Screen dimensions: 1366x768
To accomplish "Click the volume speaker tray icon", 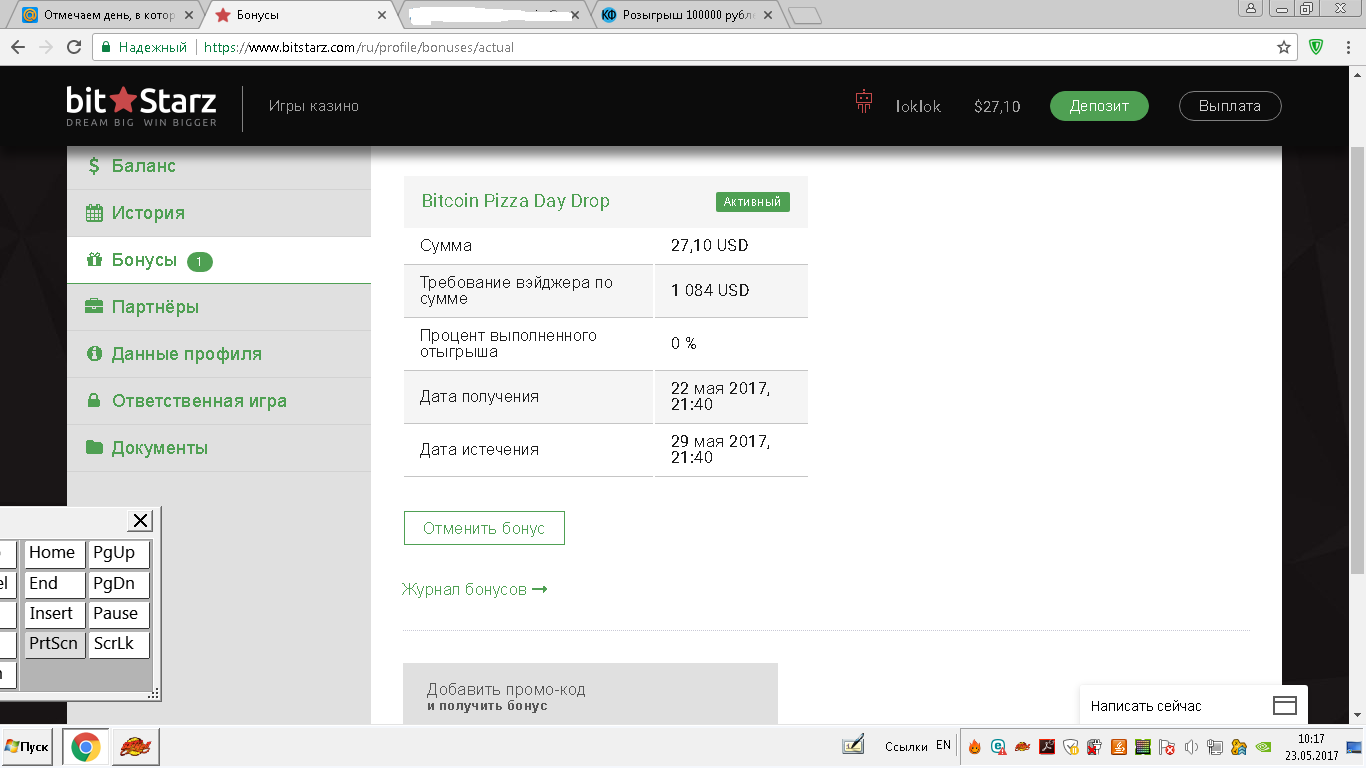I will (x=1191, y=747).
